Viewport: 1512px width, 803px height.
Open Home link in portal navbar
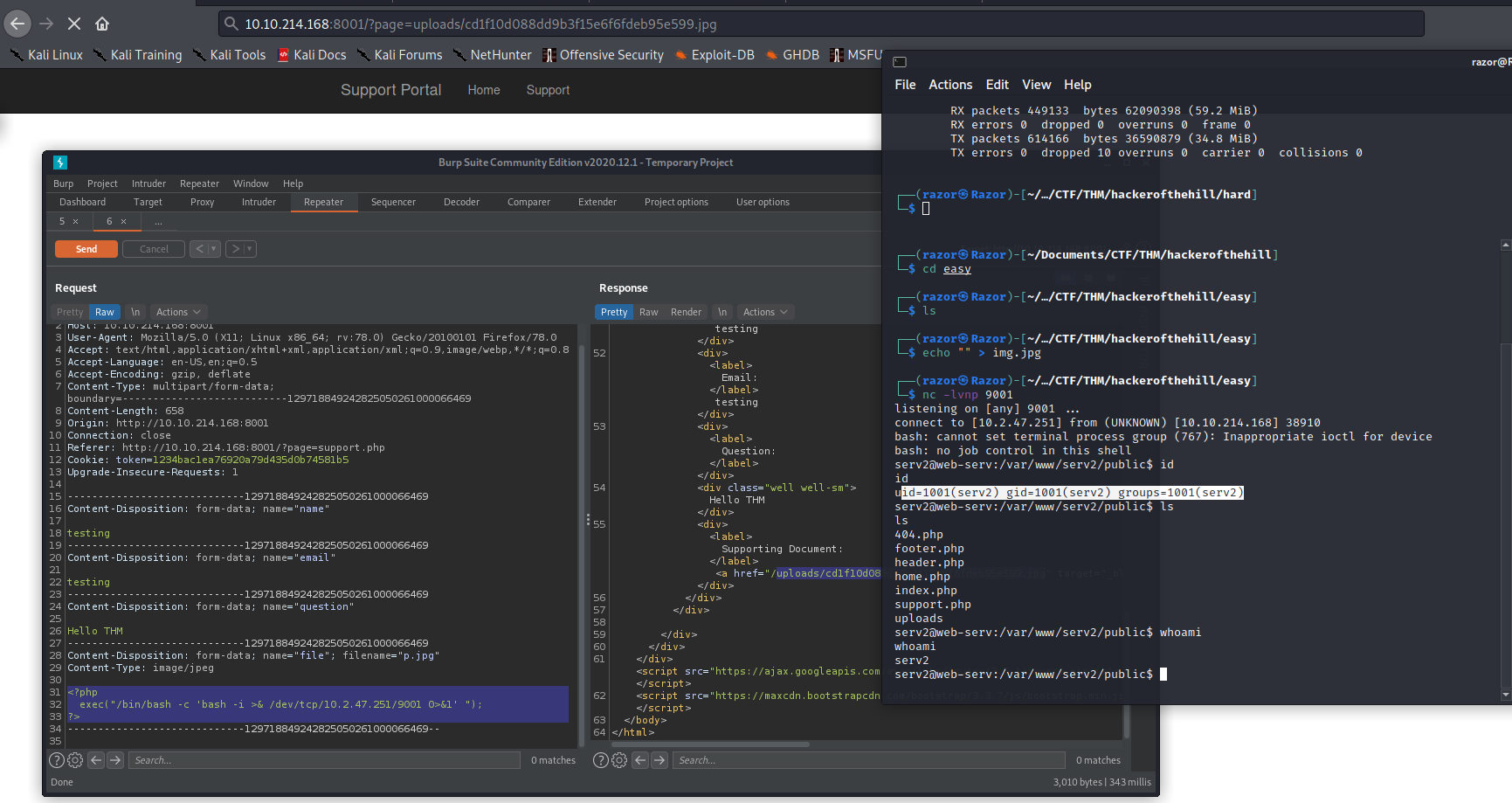coord(484,90)
